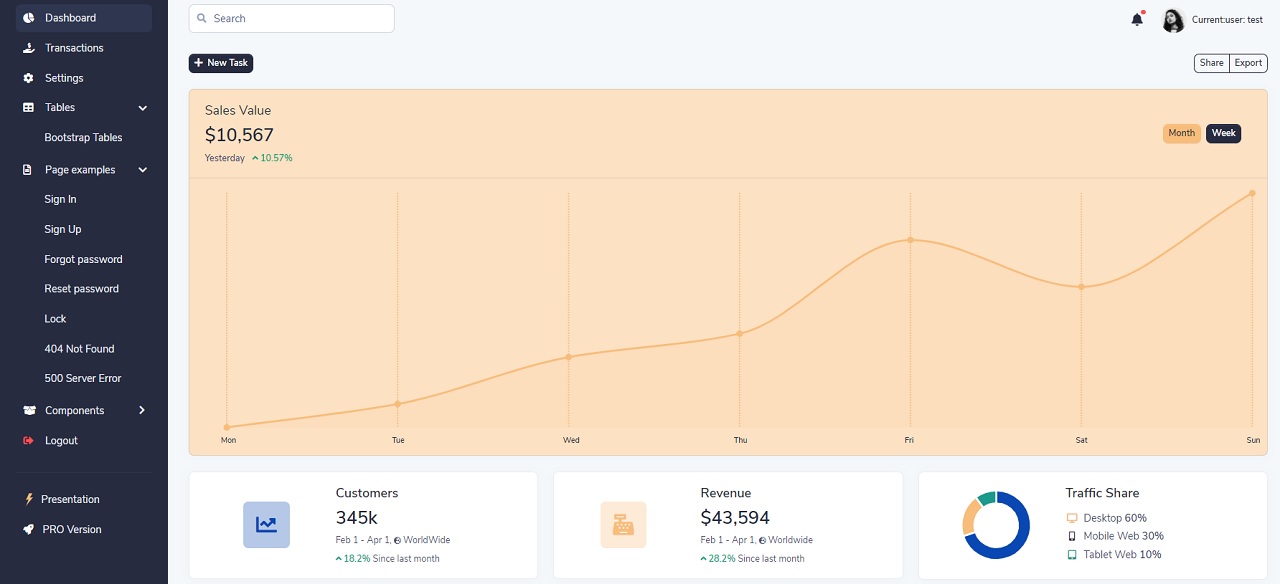Viewport: 1280px width, 584px height.
Task: Click the Export button
Action: click(1248, 63)
